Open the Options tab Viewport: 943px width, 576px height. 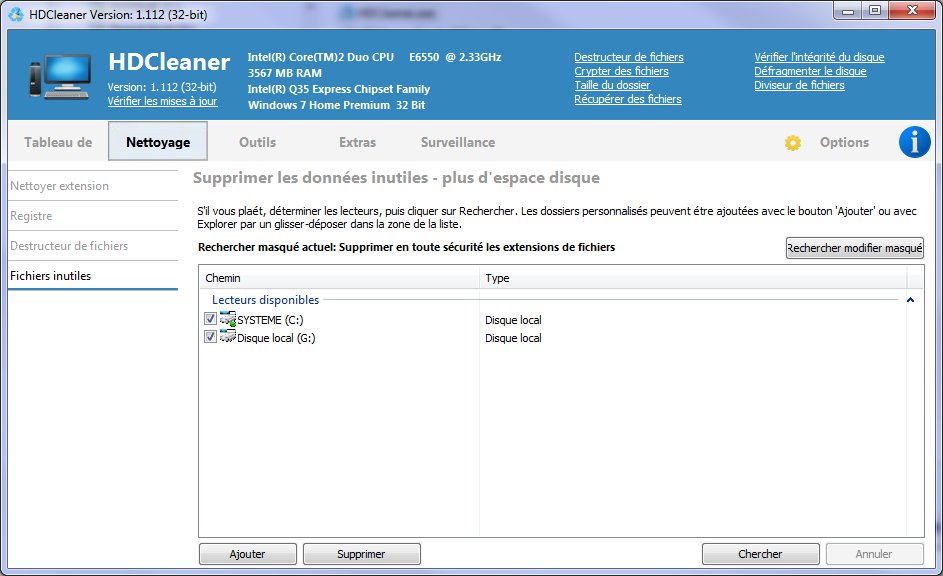coord(844,142)
